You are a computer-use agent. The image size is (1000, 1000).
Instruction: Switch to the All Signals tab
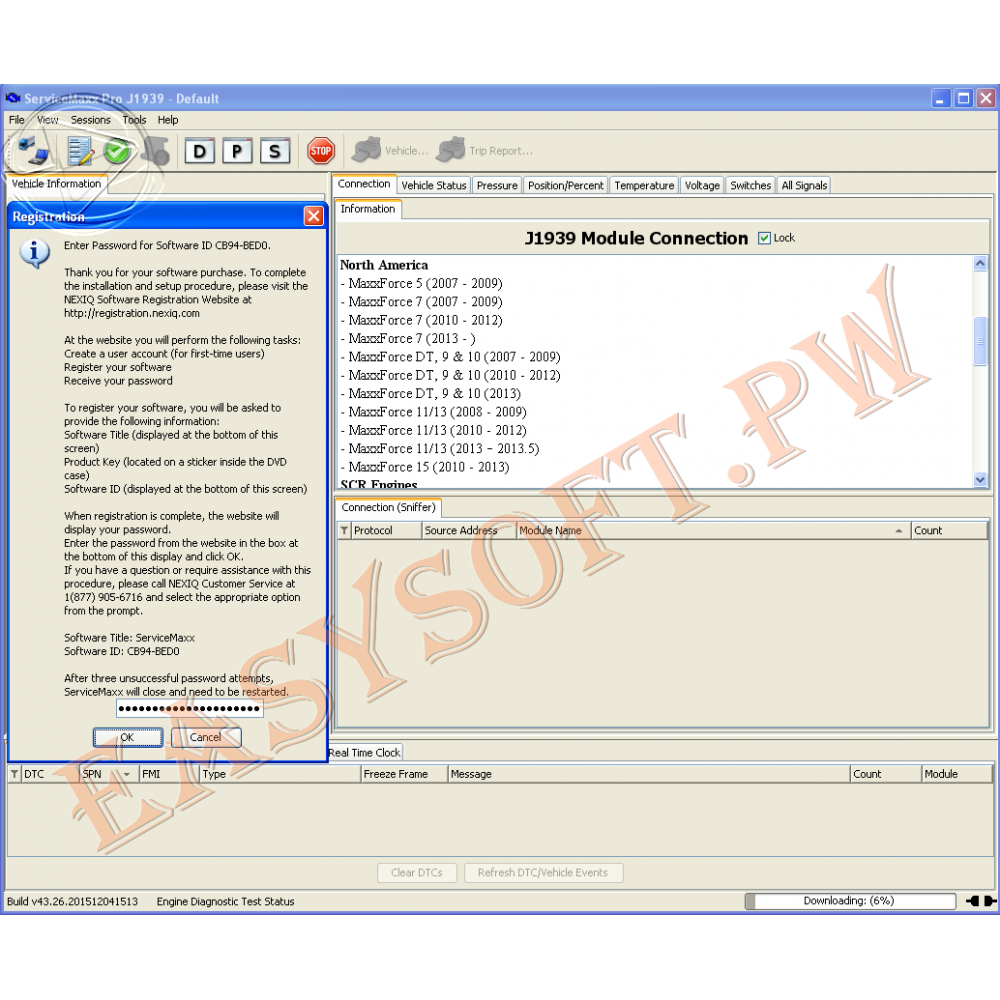pos(804,186)
